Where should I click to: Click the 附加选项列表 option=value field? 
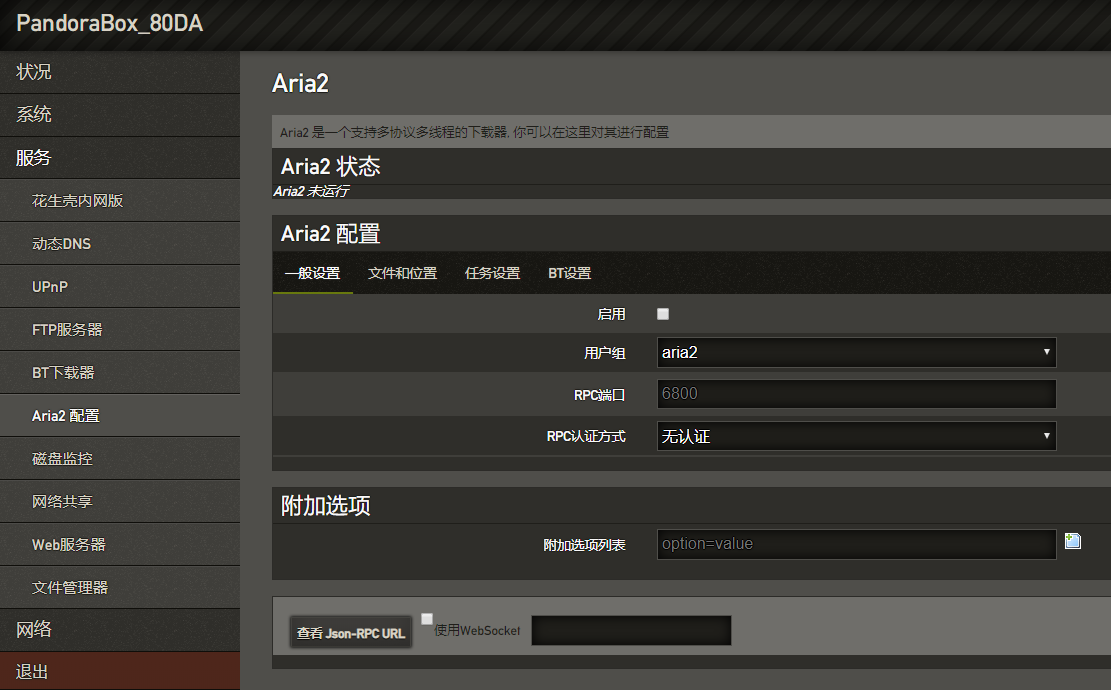pyautogui.click(x=857, y=544)
